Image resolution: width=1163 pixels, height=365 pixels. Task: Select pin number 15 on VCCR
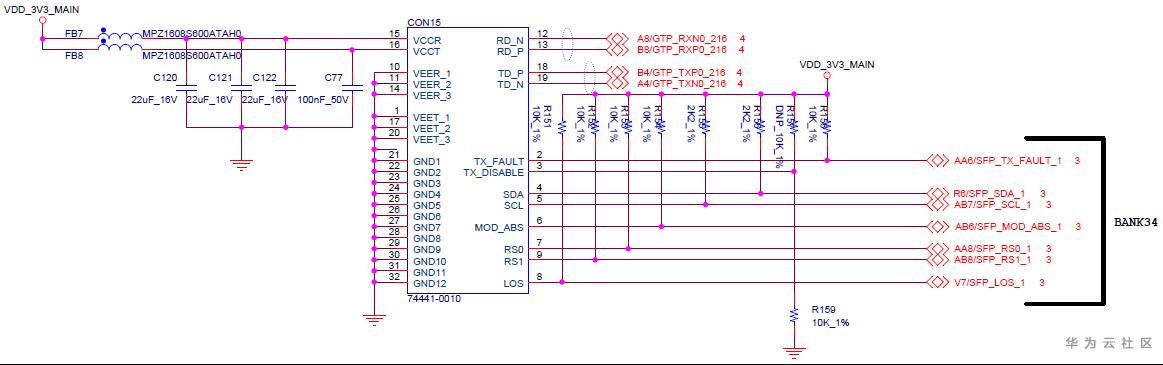(x=394, y=34)
